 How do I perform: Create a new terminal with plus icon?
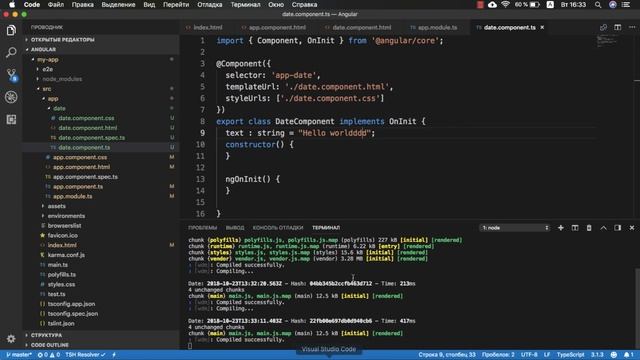point(561,228)
